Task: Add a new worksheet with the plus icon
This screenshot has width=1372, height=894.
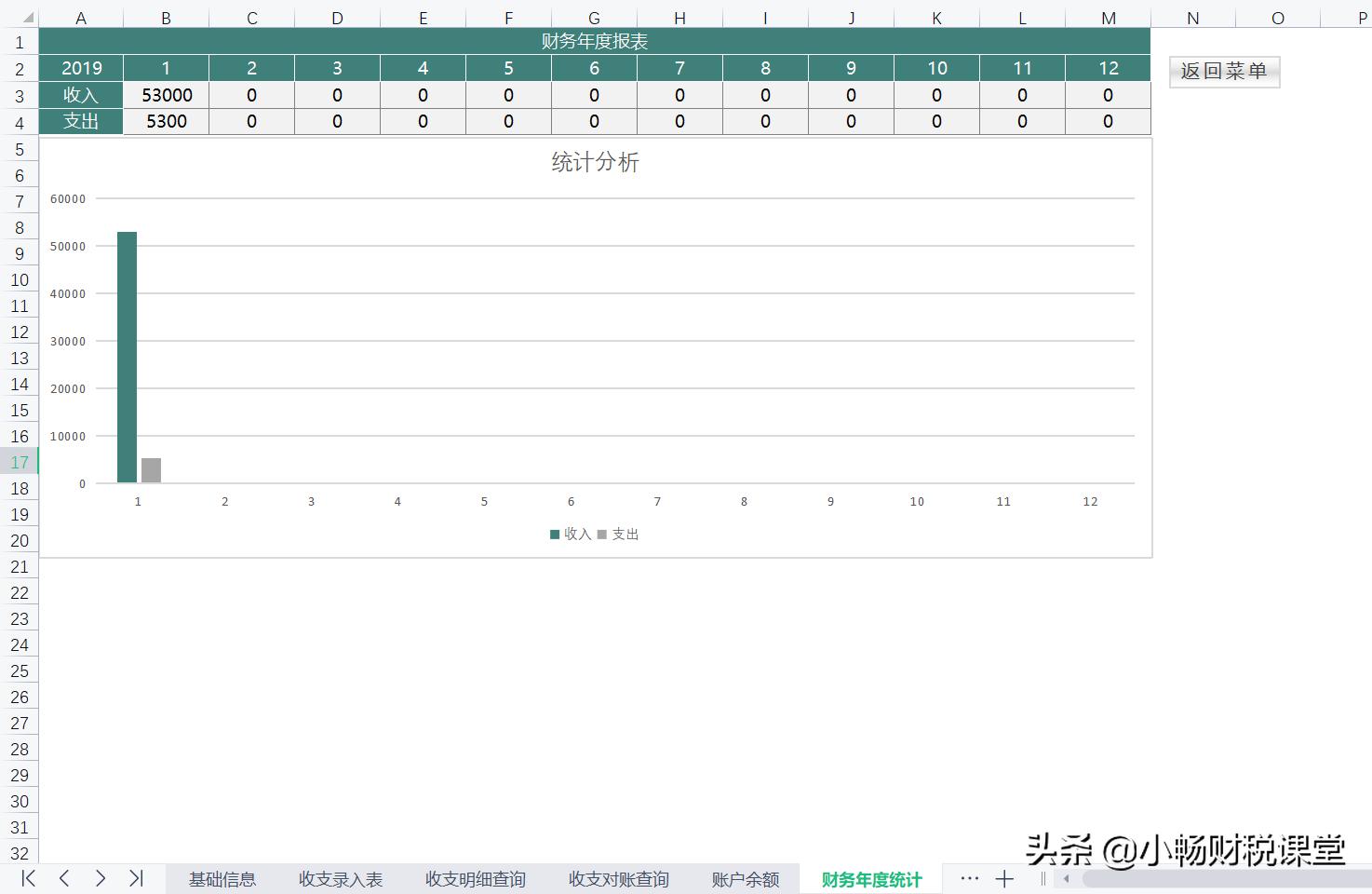Action: (1004, 878)
